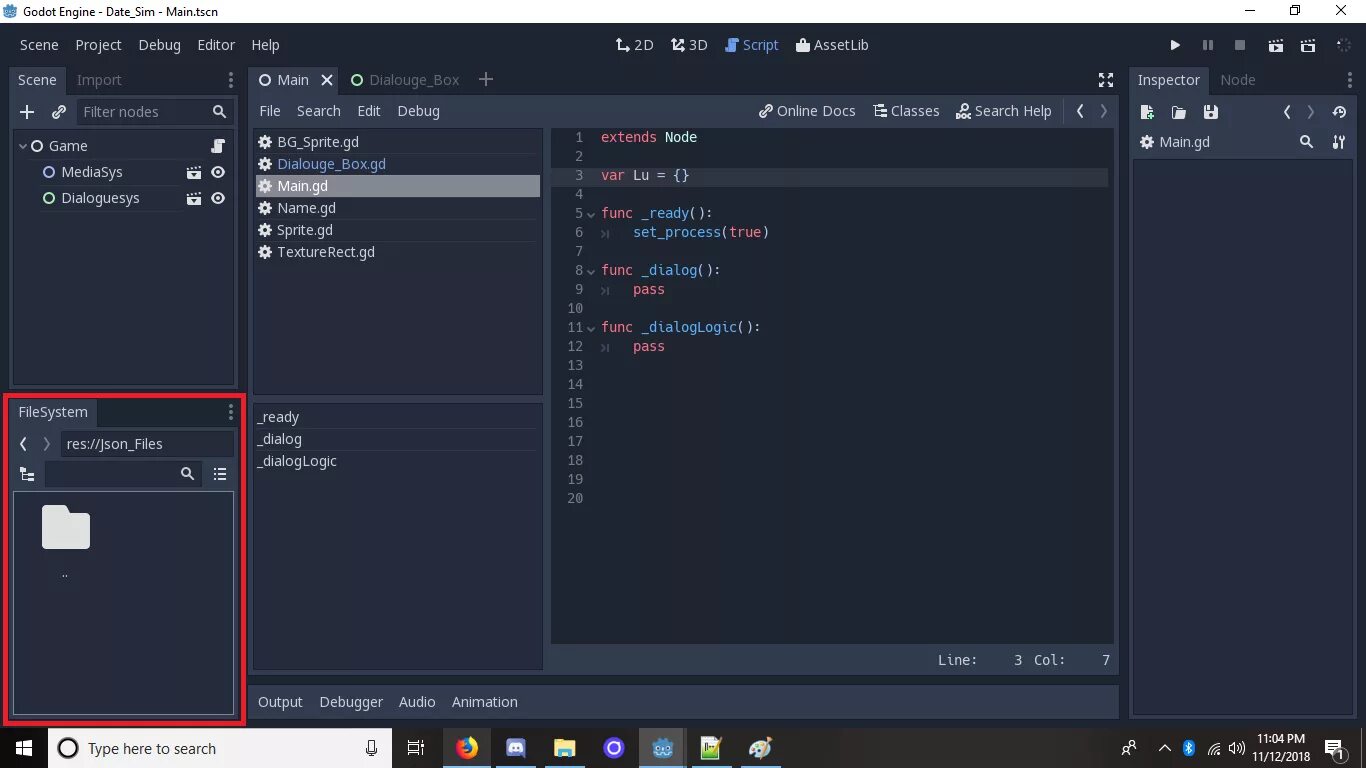Go forward in FileSystem history
This screenshot has height=768, width=1366.
[x=46, y=444]
